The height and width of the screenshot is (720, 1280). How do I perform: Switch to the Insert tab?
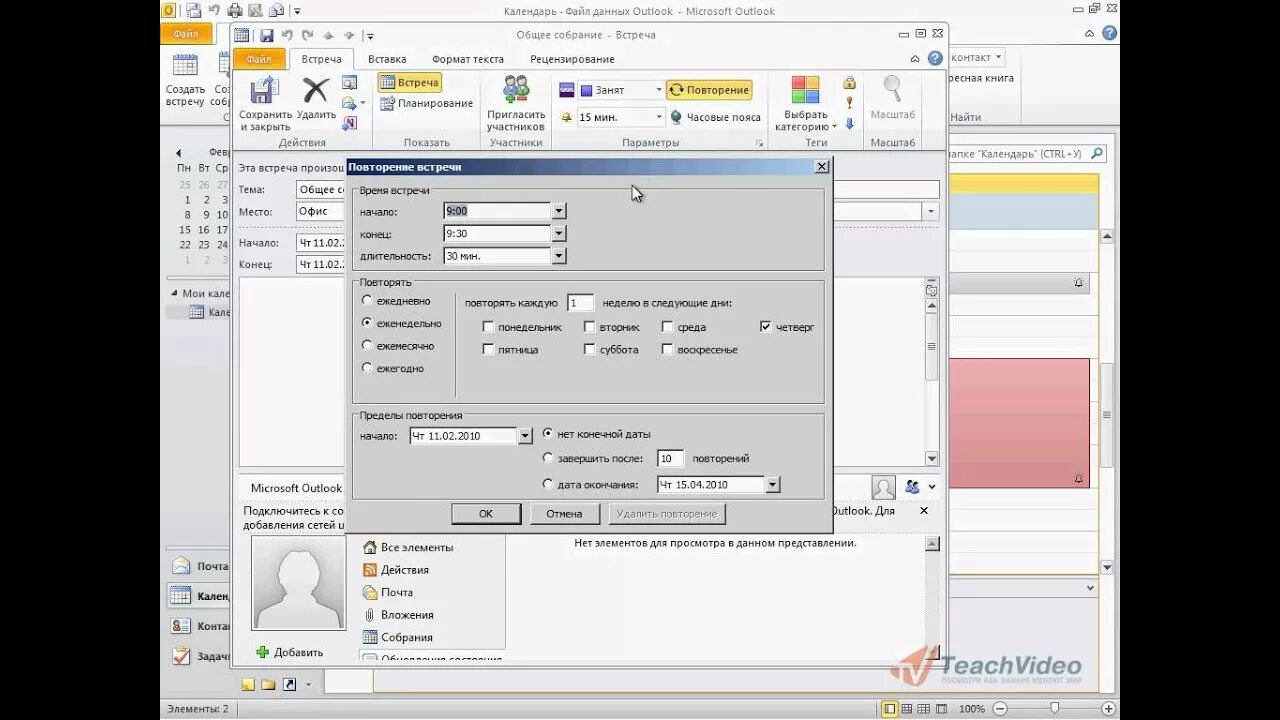pyautogui.click(x=387, y=59)
